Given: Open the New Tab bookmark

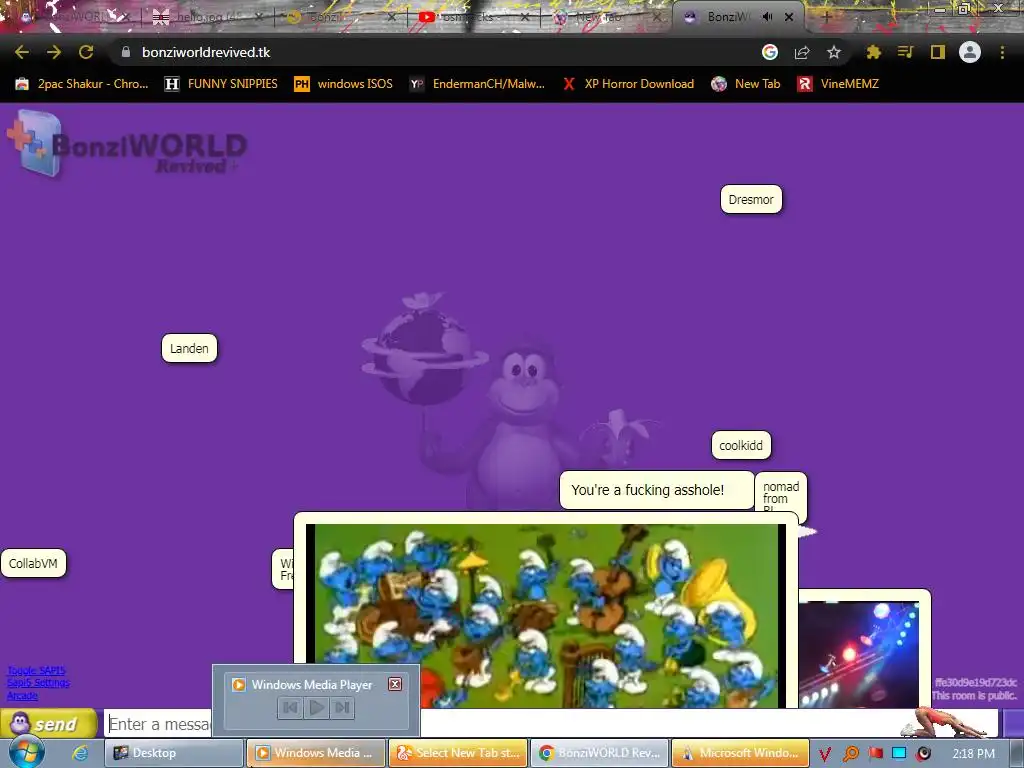Looking at the screenshot, I should coord(746,84).
